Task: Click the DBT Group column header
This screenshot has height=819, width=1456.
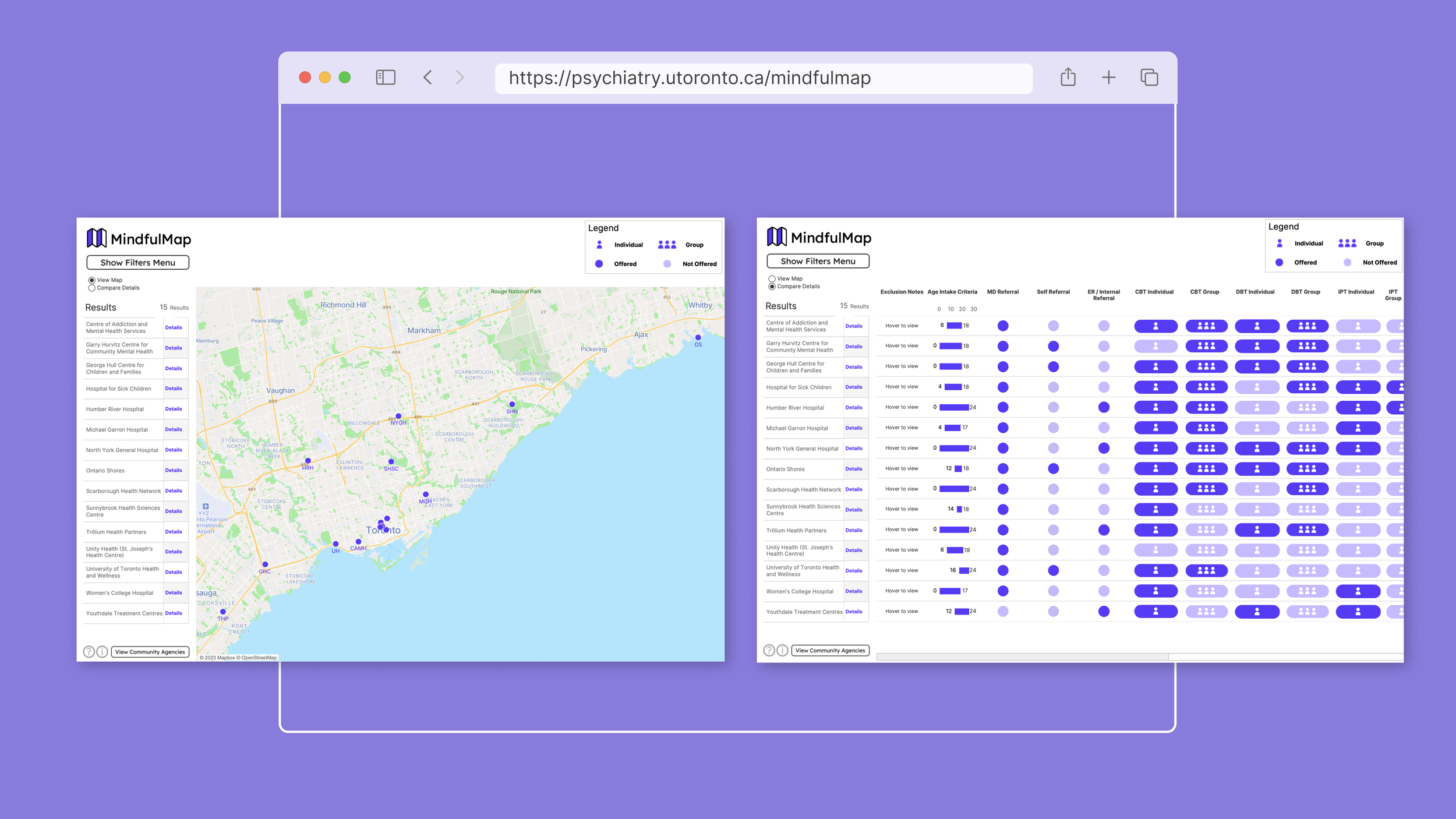Action: tap(1305, 292)
